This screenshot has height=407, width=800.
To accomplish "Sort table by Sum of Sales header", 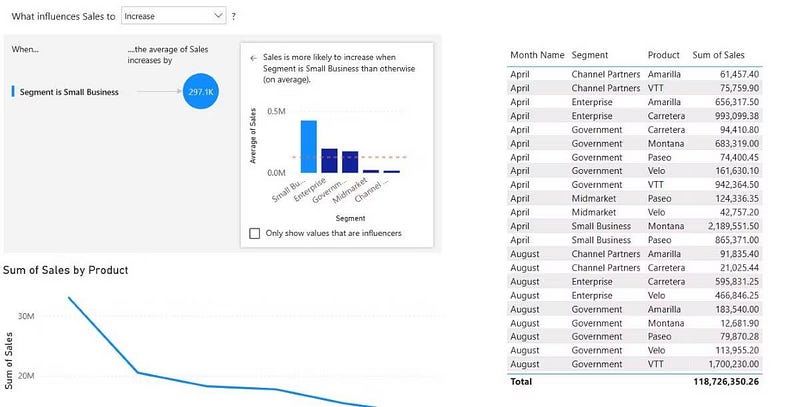I will (718, 55).
